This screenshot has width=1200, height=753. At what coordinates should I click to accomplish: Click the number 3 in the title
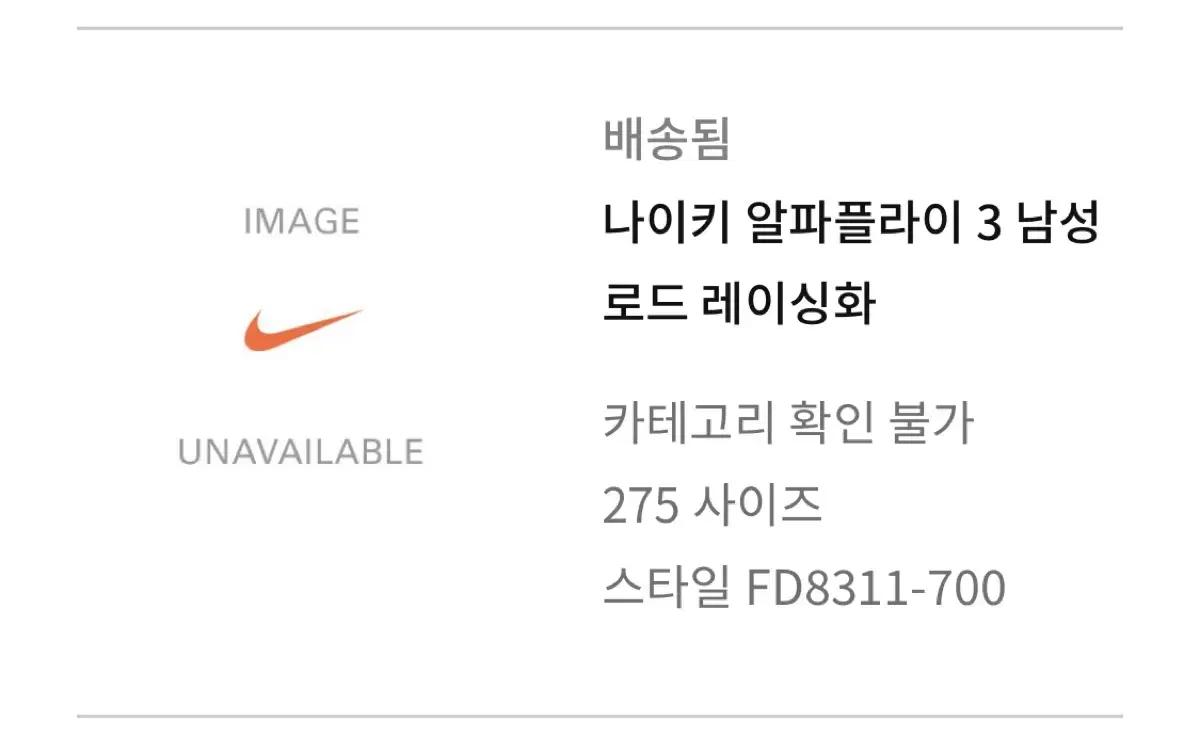click(x=987, y=224)
